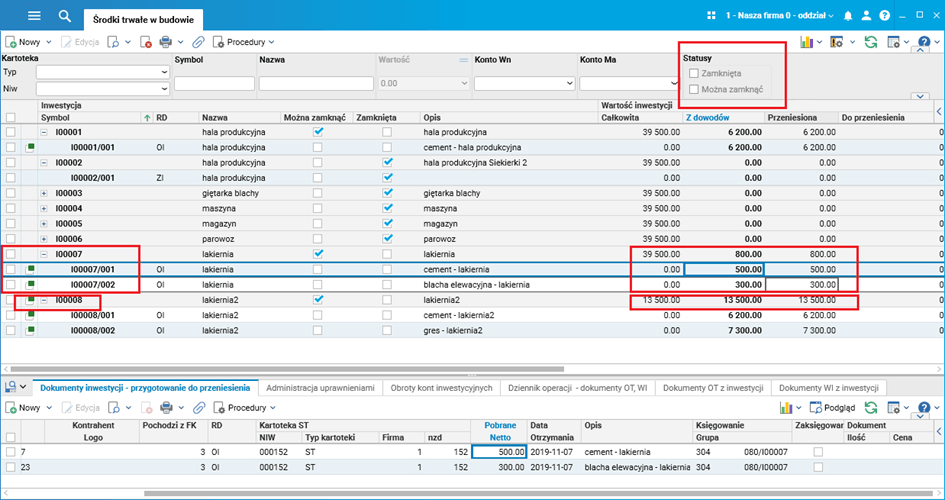
Task: Click the paperclip attachments icon in top toolbar
Action: click(199, 42)
